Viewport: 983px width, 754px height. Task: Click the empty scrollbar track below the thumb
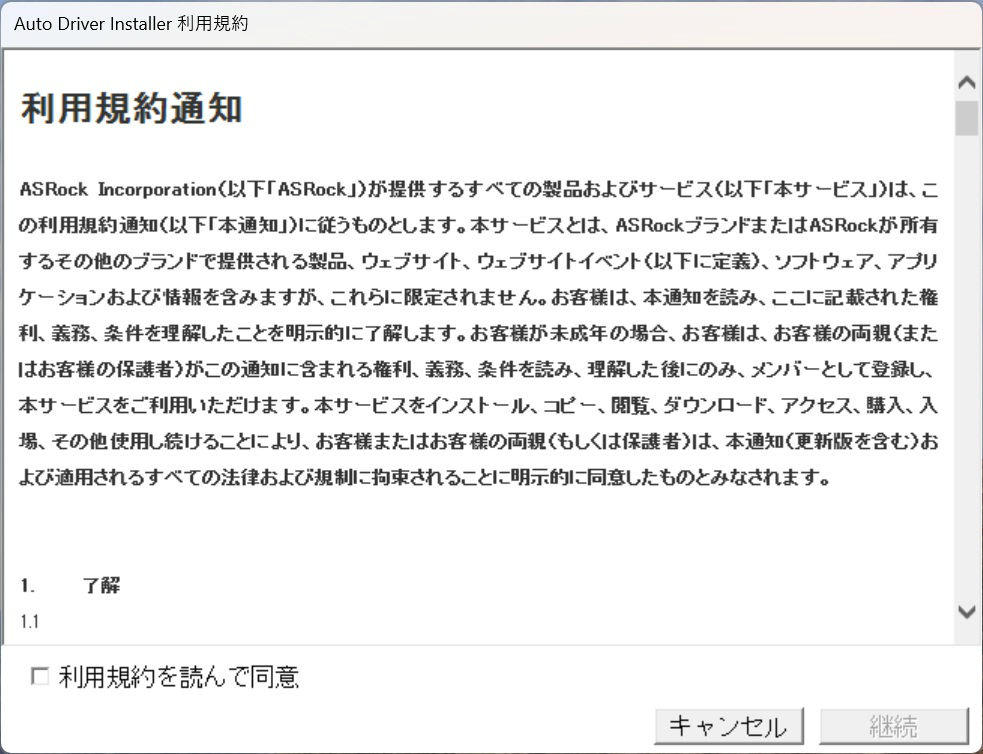point(967,367)
